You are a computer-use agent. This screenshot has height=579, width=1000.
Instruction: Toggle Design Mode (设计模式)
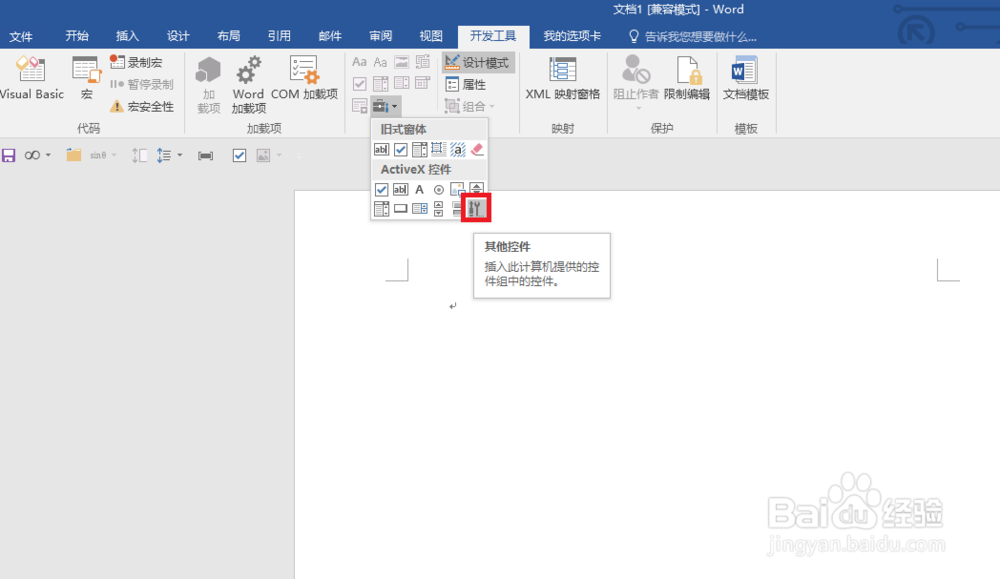(x=478, y=62)
